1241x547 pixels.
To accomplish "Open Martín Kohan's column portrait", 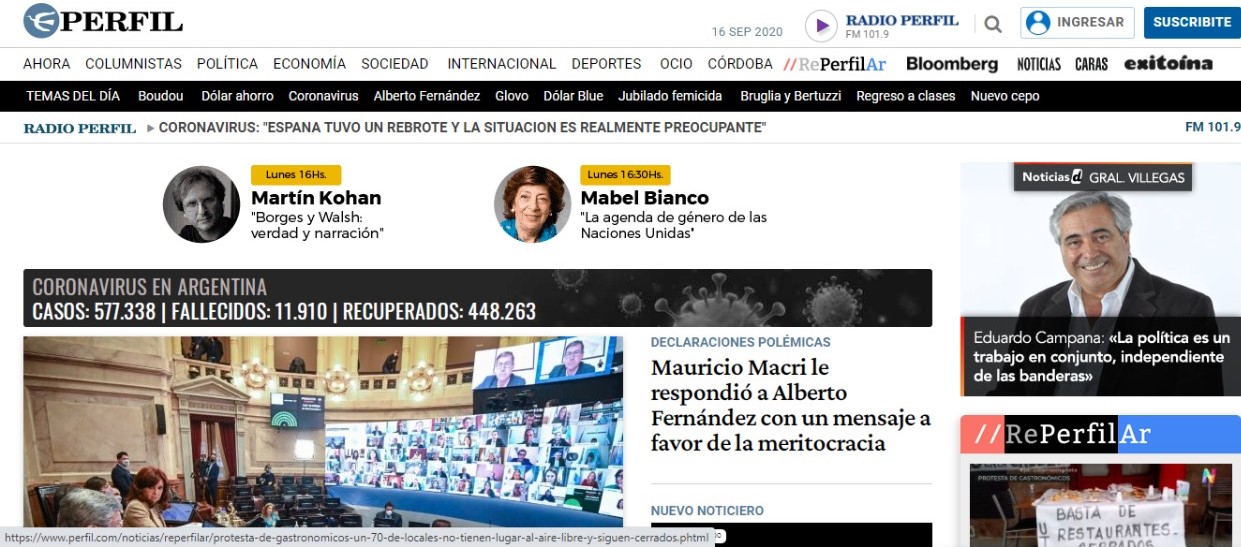I will click(202, 204).
